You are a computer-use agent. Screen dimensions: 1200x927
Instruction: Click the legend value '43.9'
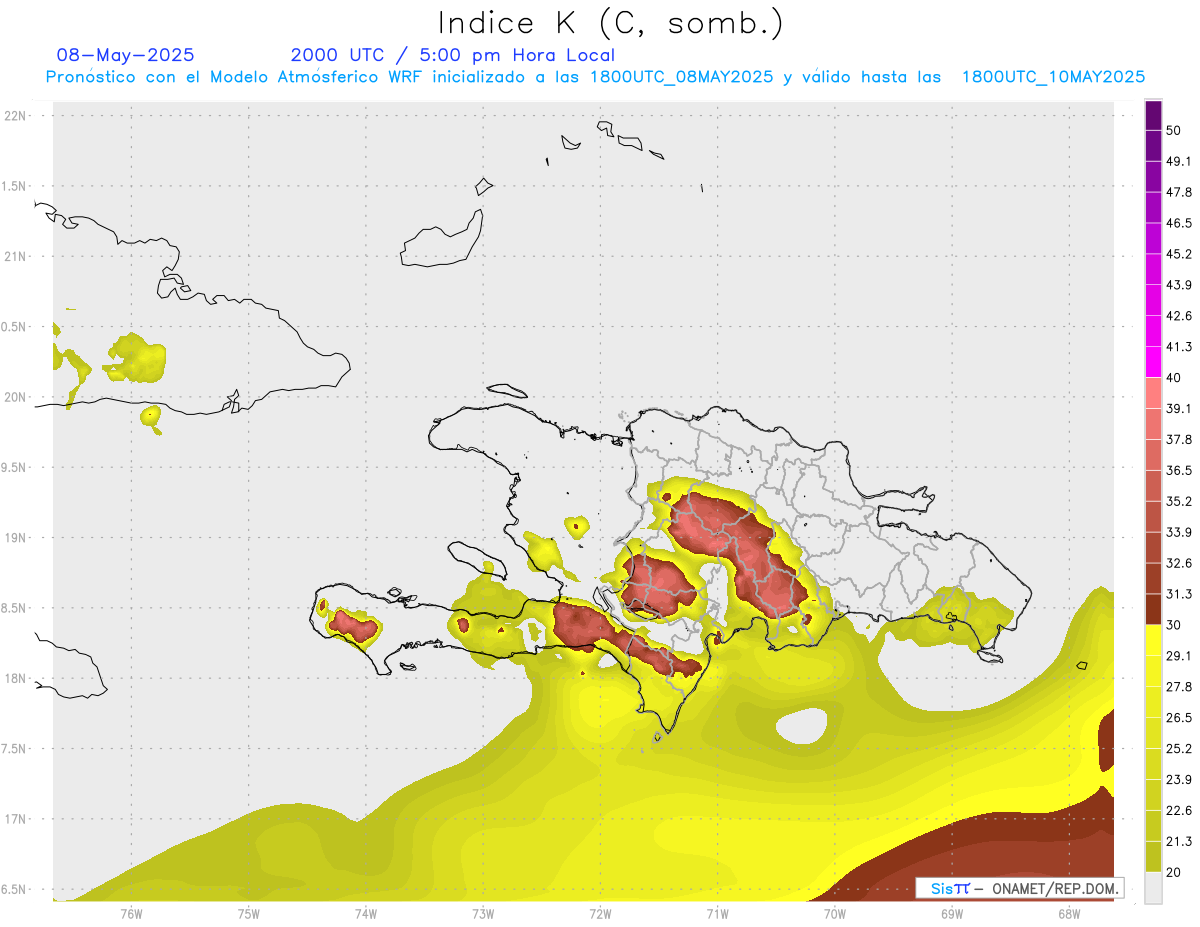[1178, 285]
